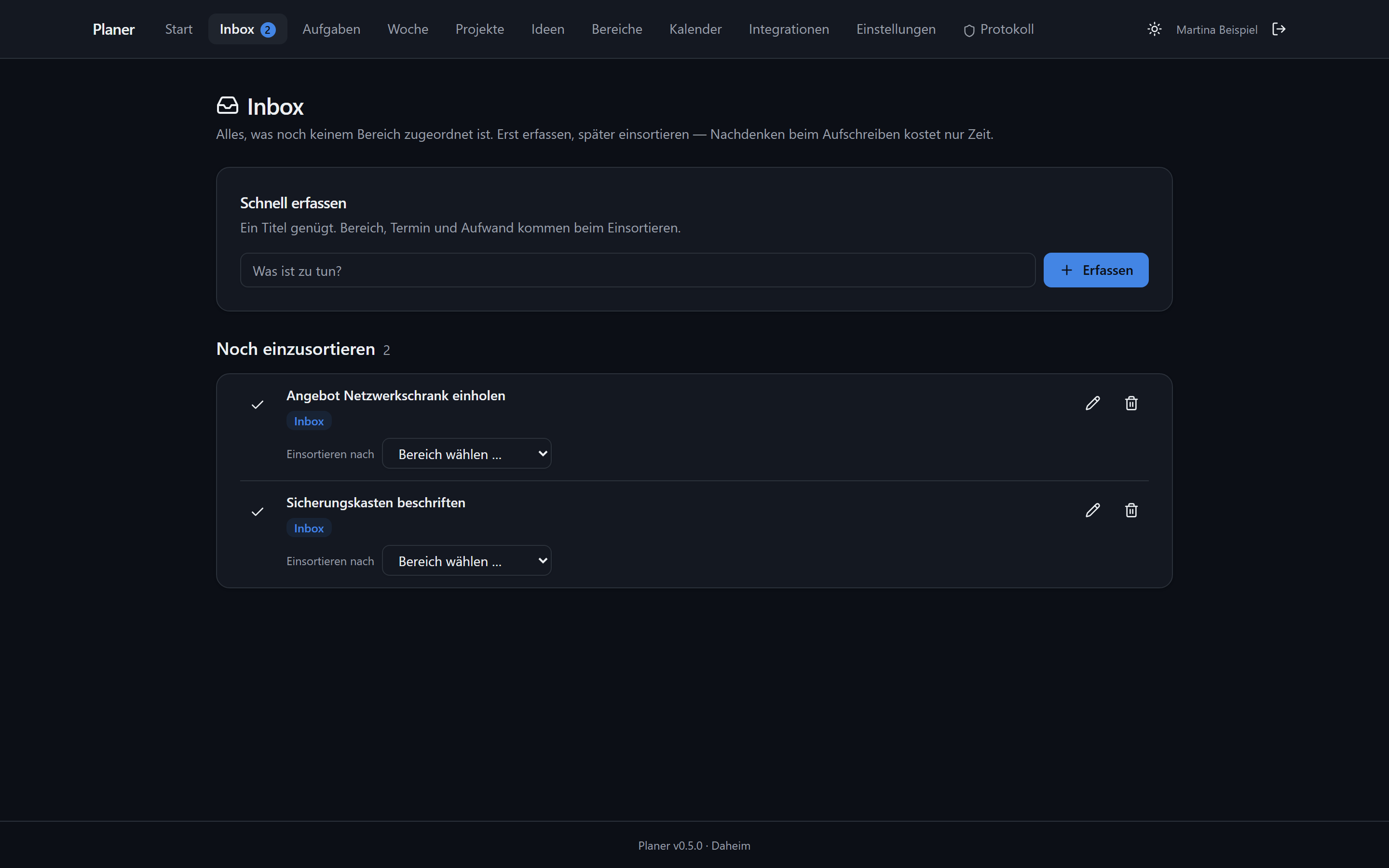This screenshot has height=868, width=1389.
Task: Click the inbox tray icon beside the heading
Action: [x=228, y=106]
